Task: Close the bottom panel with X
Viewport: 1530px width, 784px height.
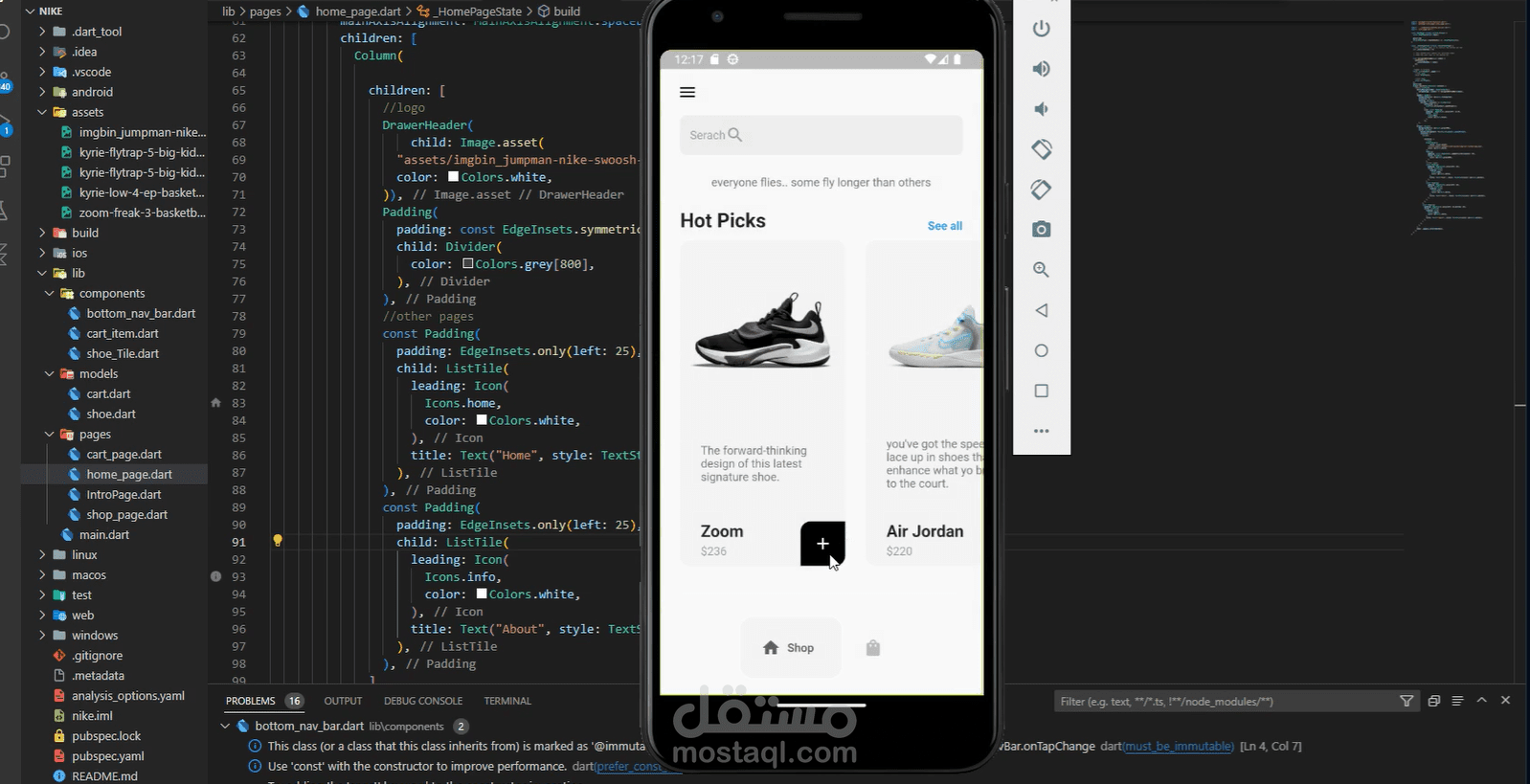Action: pyautogui.click(x=1505, y=700)
